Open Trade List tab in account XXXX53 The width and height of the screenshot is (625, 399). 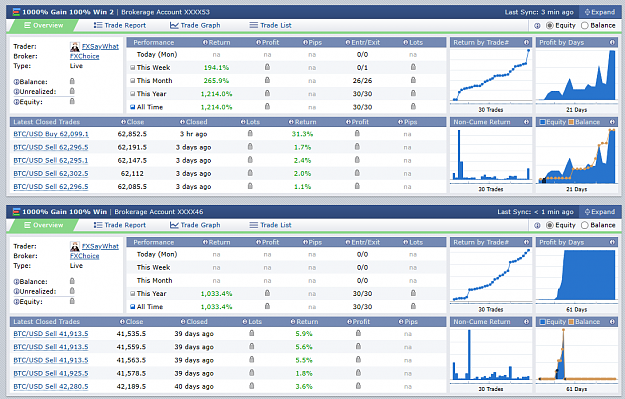[271, 25]
